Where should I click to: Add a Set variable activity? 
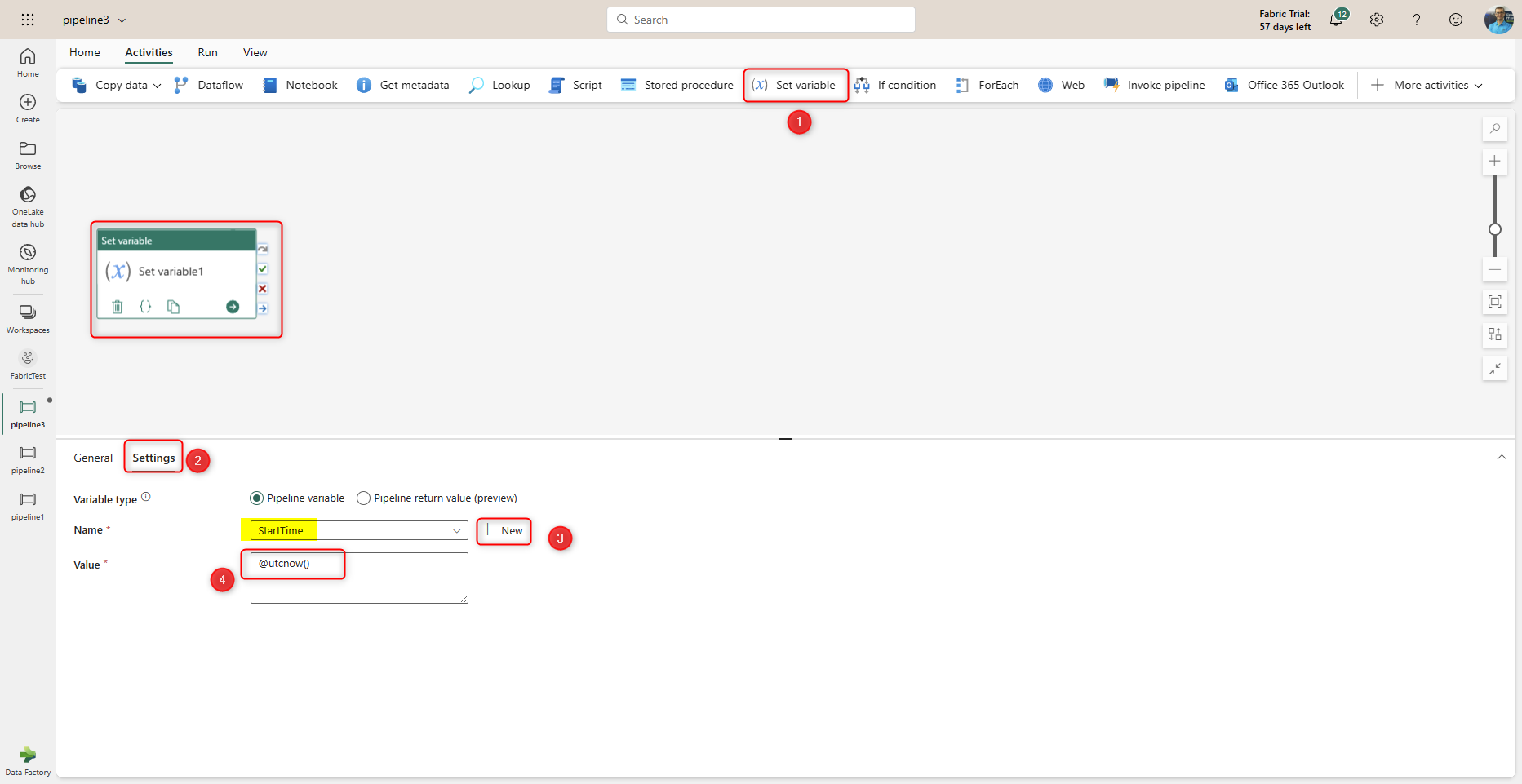click(x=795, y=85)
